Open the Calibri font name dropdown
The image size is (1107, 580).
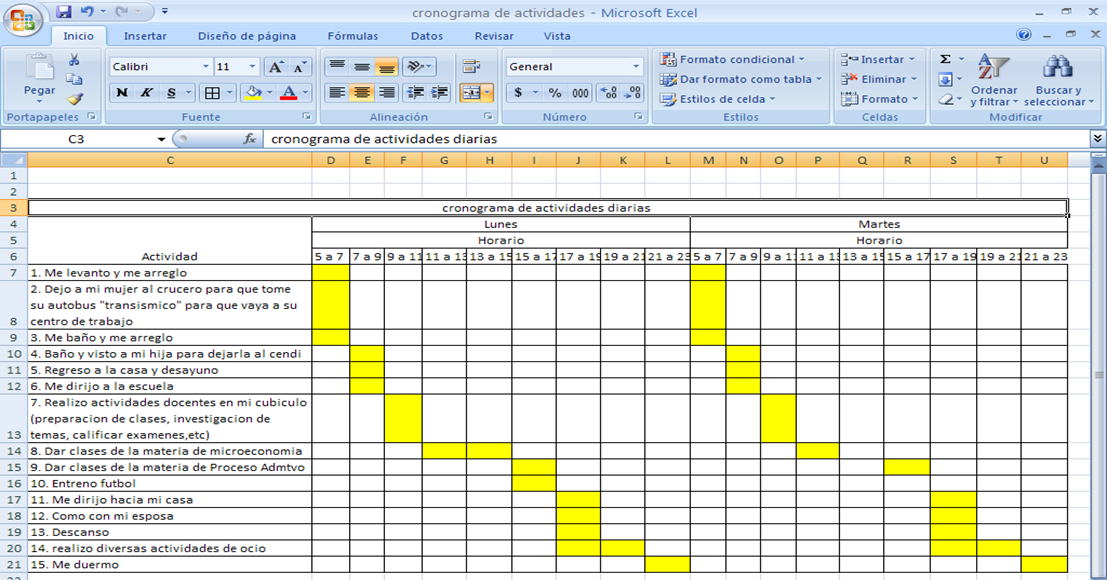[205, 66]
